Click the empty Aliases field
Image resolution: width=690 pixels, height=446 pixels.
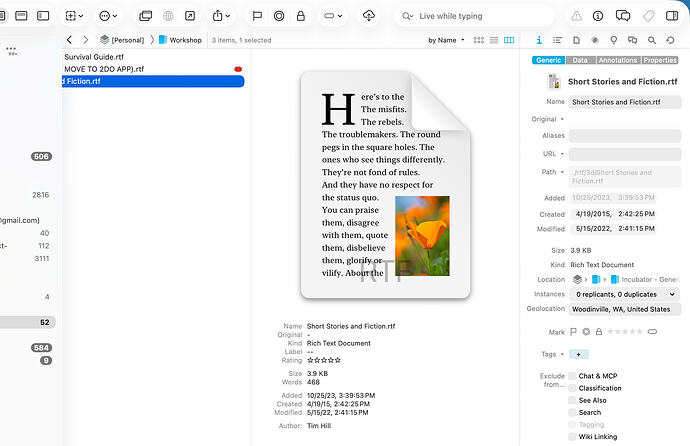(625, 135)
